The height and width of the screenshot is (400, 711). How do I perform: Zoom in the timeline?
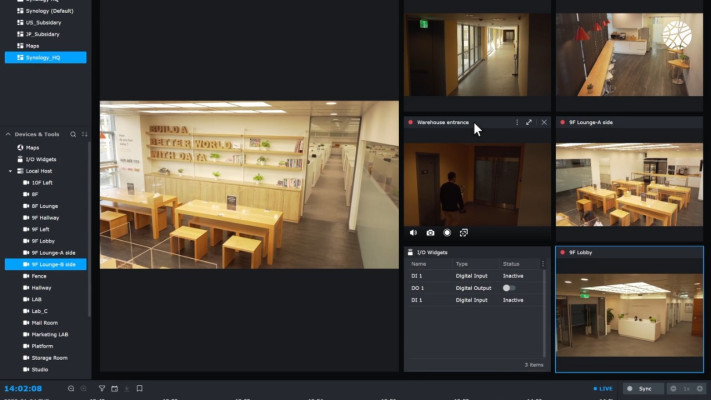[x=83, y=389]
